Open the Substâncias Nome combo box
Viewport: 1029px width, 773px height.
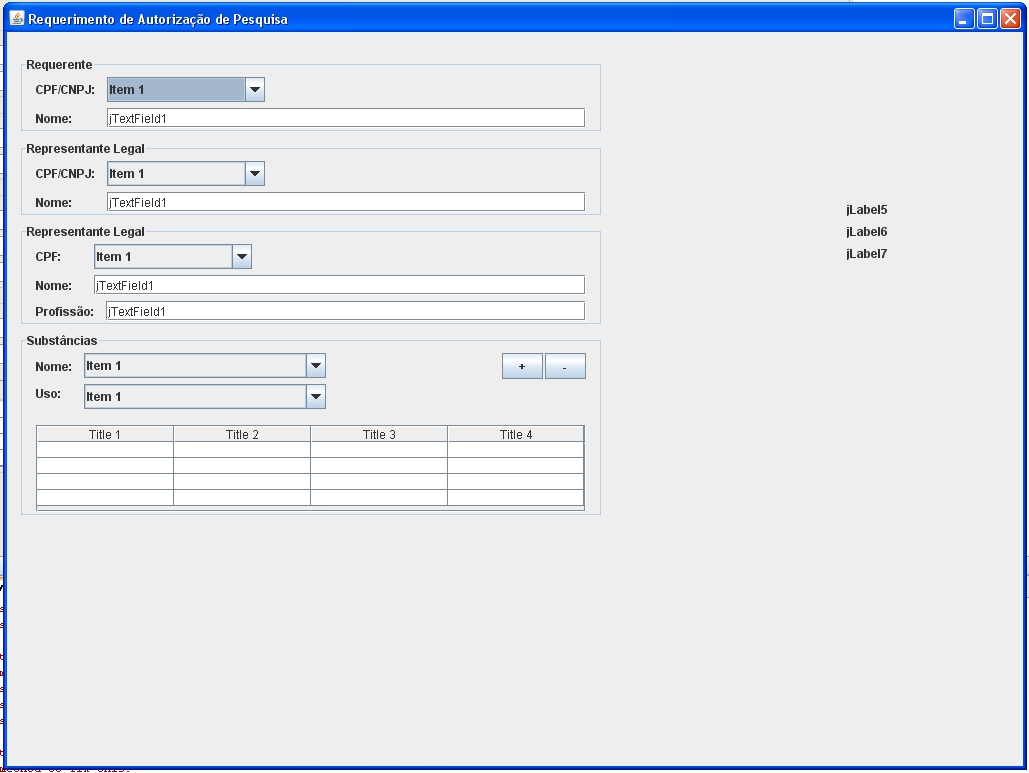[205, 366]
